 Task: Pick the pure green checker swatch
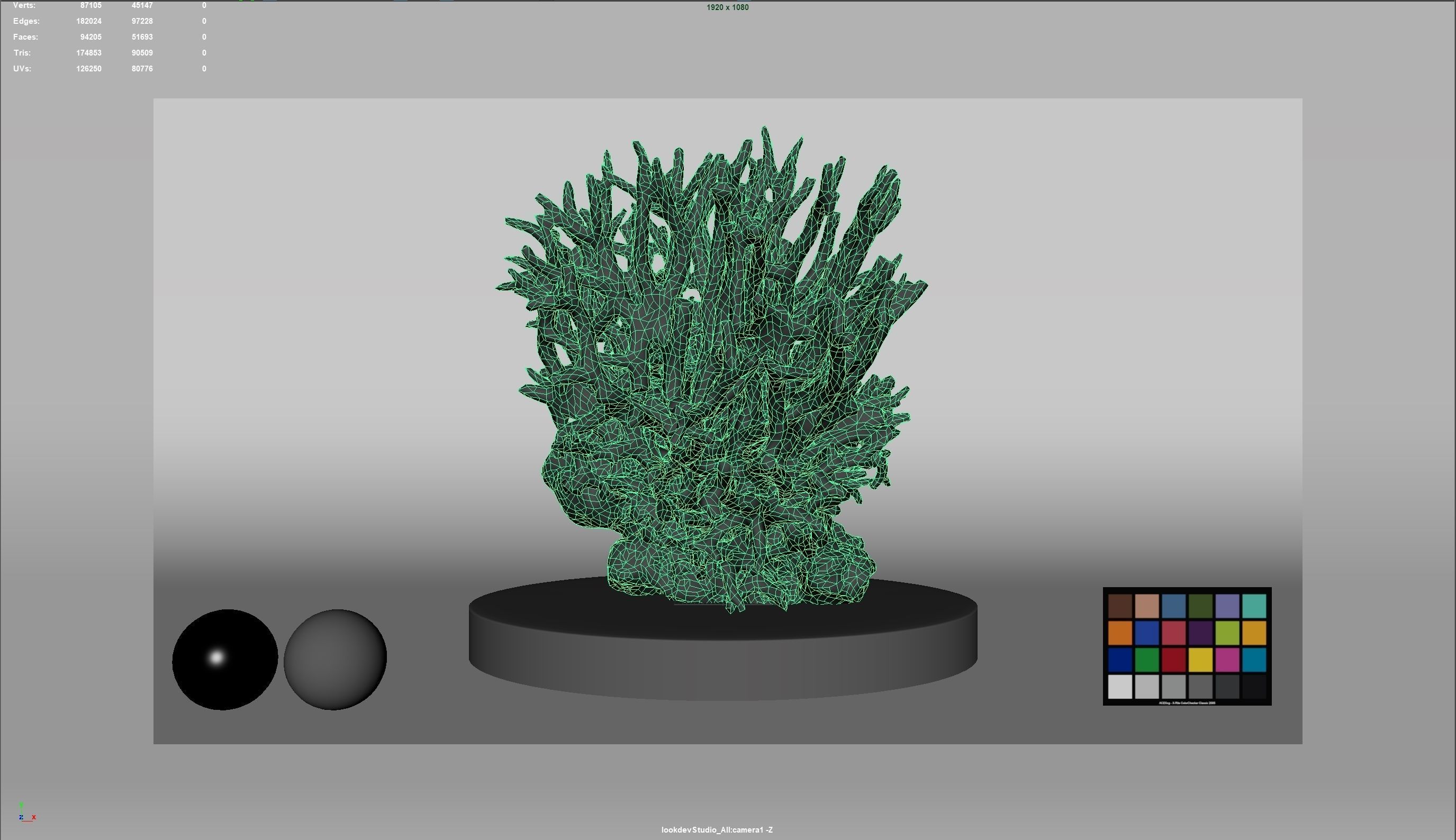tap(1147, 660)
